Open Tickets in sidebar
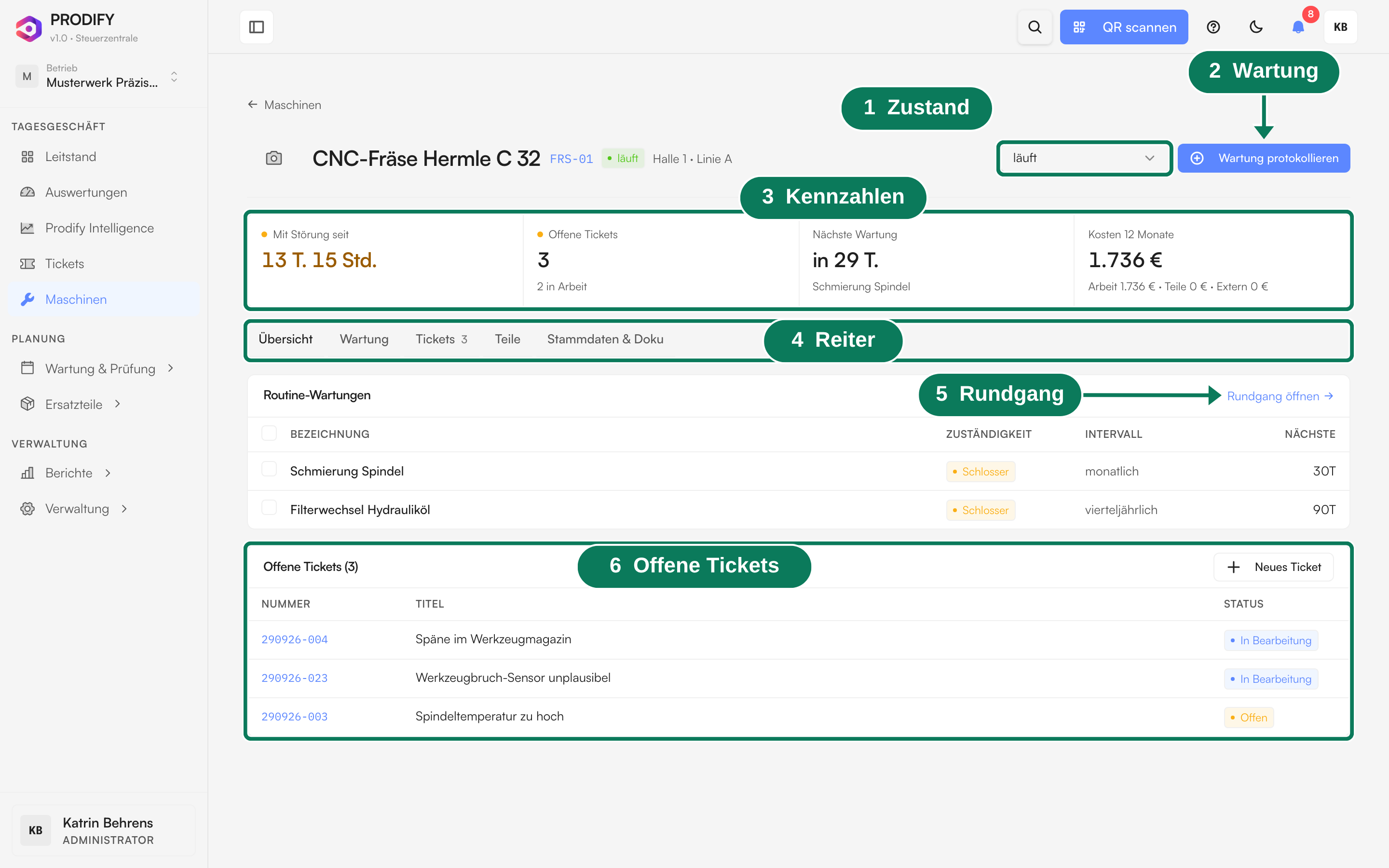 [104, 263]
